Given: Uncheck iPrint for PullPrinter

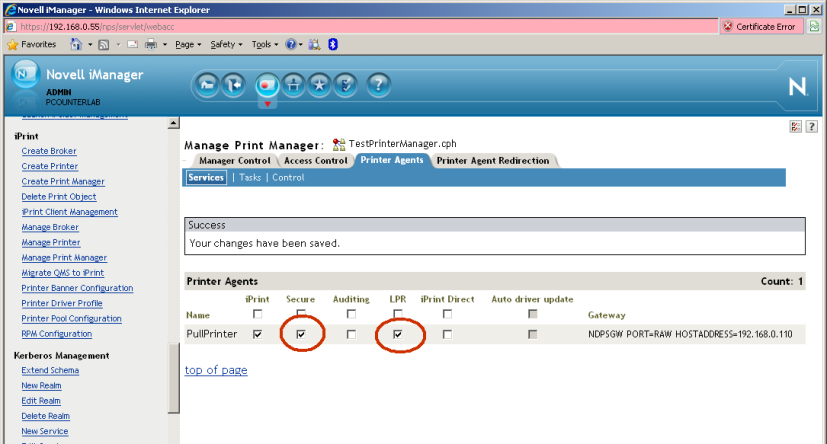Looking at the screenshot, I should click(x=257, y=334).
